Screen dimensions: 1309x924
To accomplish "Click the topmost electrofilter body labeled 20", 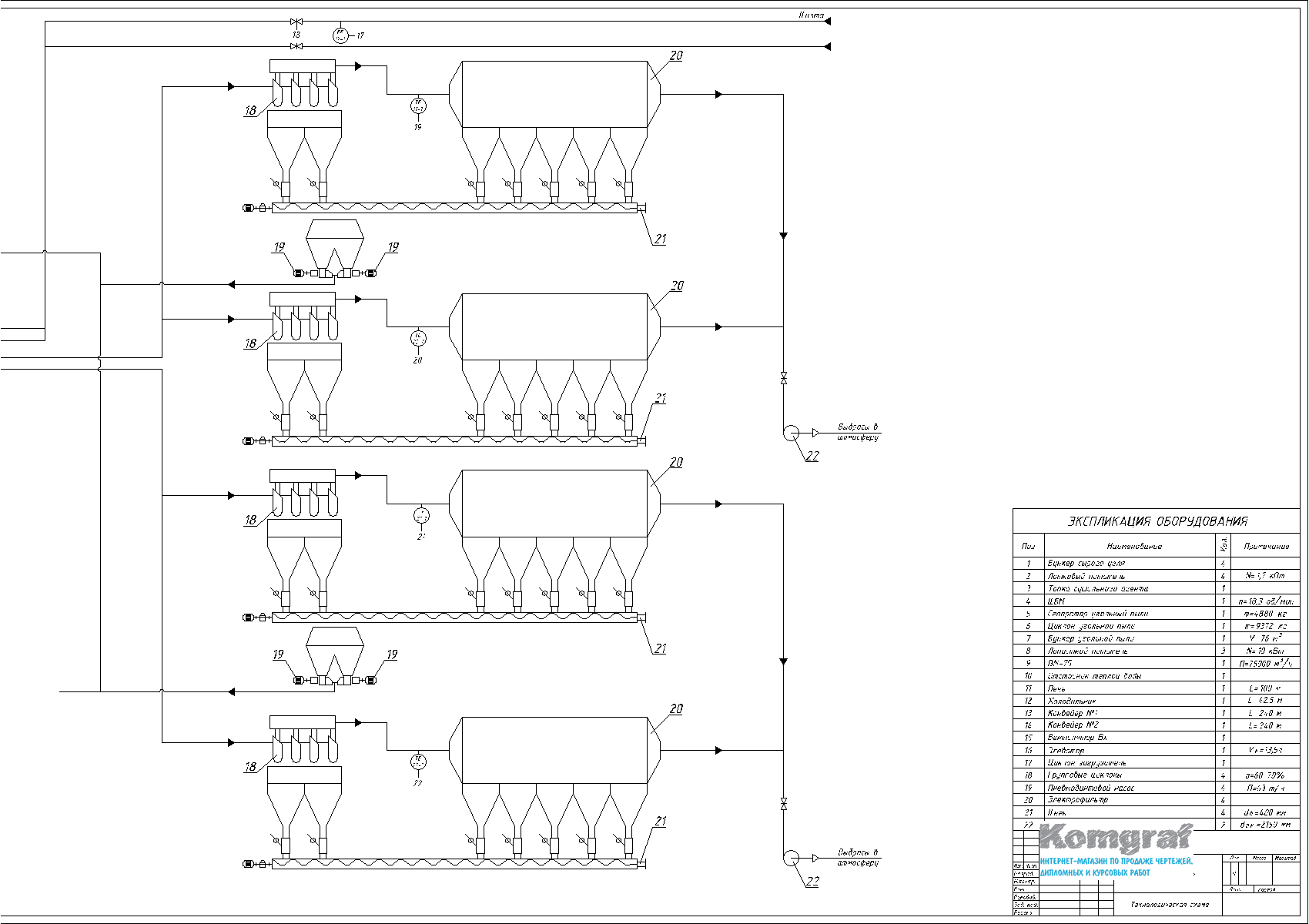I will point(554,94).
